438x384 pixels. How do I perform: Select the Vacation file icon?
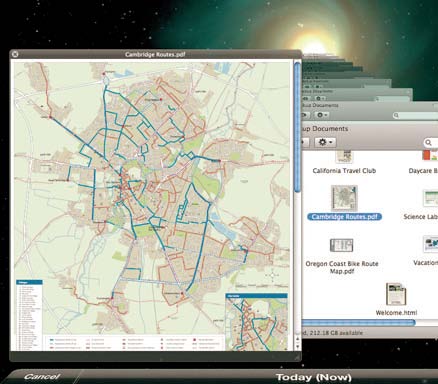click(x=430, y=244)
